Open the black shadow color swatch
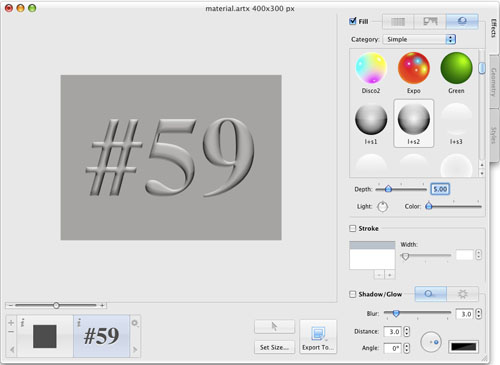The image size is (500, 365). (x=464, y=347)
